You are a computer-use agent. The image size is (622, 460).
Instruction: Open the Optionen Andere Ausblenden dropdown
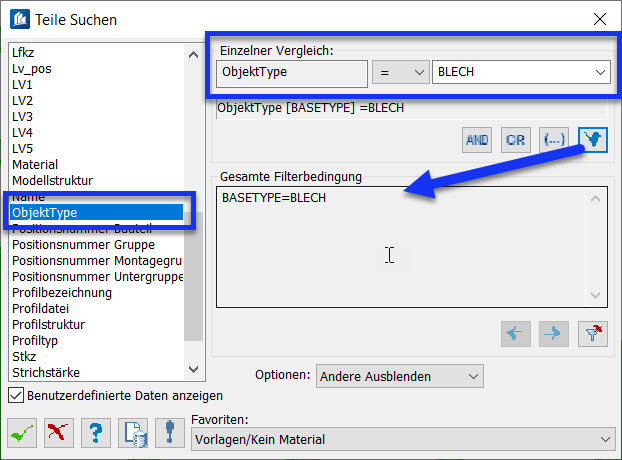pyautogui.click(x=400, y=376)
